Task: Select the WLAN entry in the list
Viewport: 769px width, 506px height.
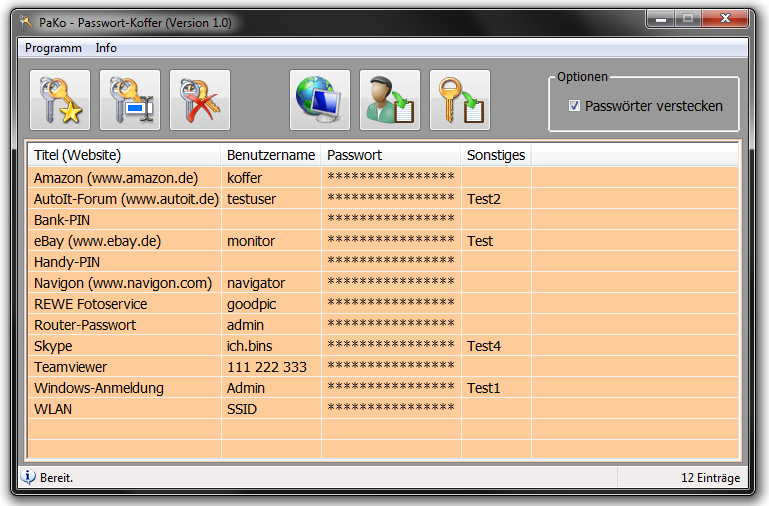Action: click(53, 409)
